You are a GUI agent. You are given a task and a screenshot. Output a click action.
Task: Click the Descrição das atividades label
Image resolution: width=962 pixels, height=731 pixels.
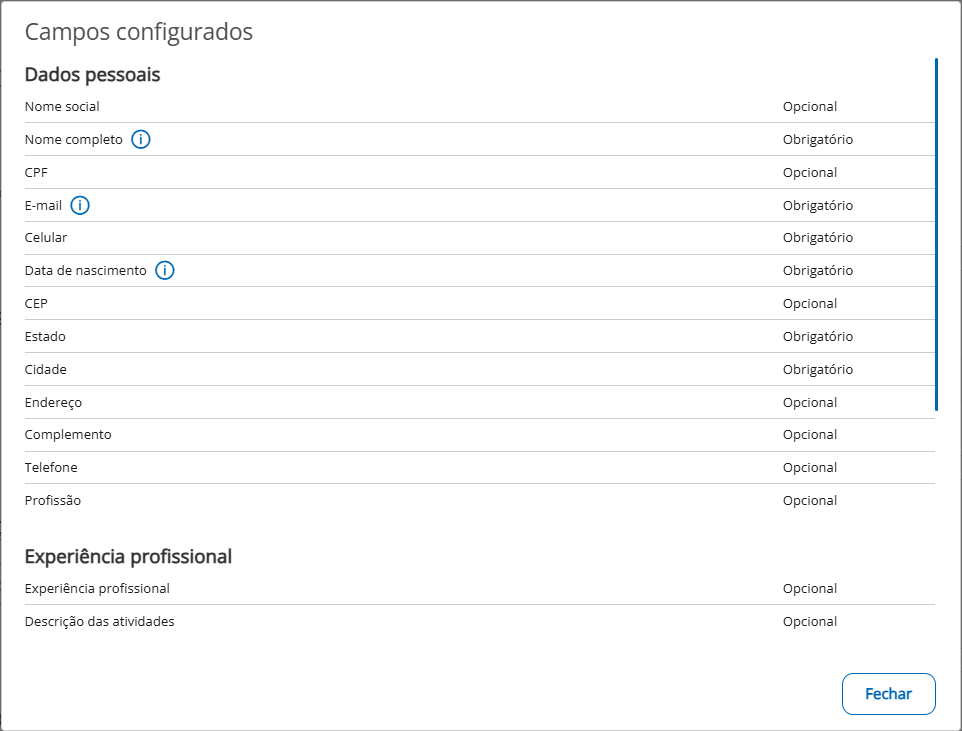point(100,622)
